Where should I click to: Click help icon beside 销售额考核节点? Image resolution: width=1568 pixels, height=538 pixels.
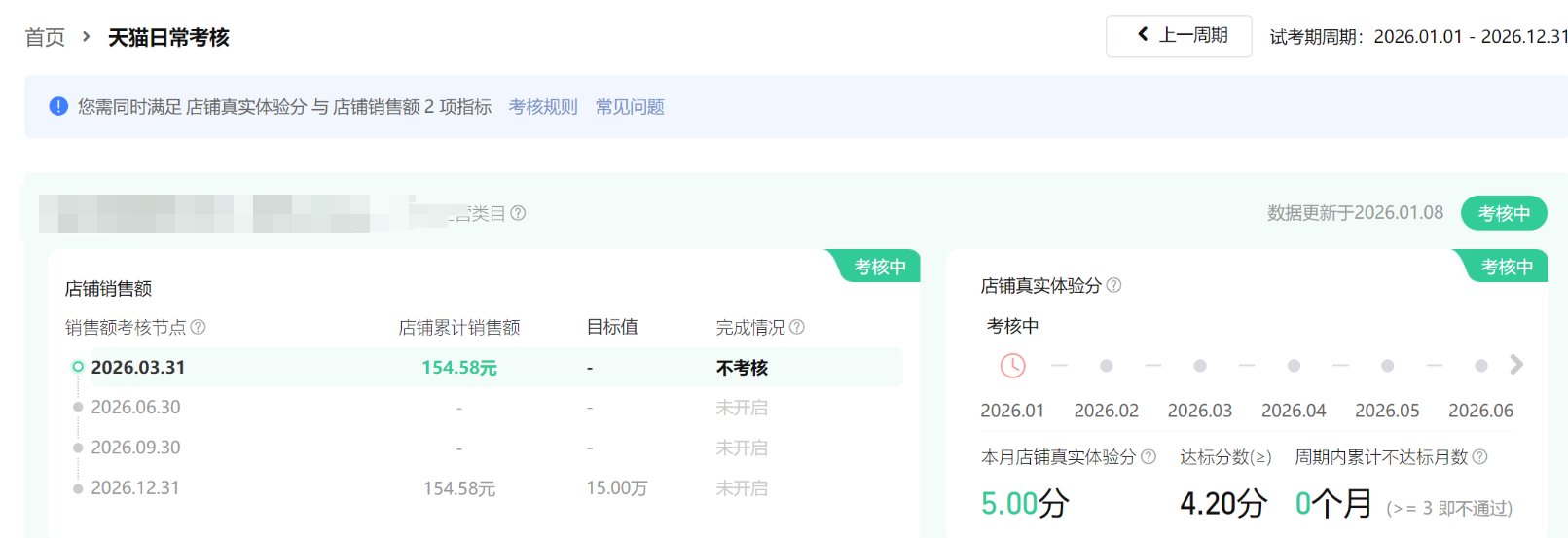coord(199,327)
